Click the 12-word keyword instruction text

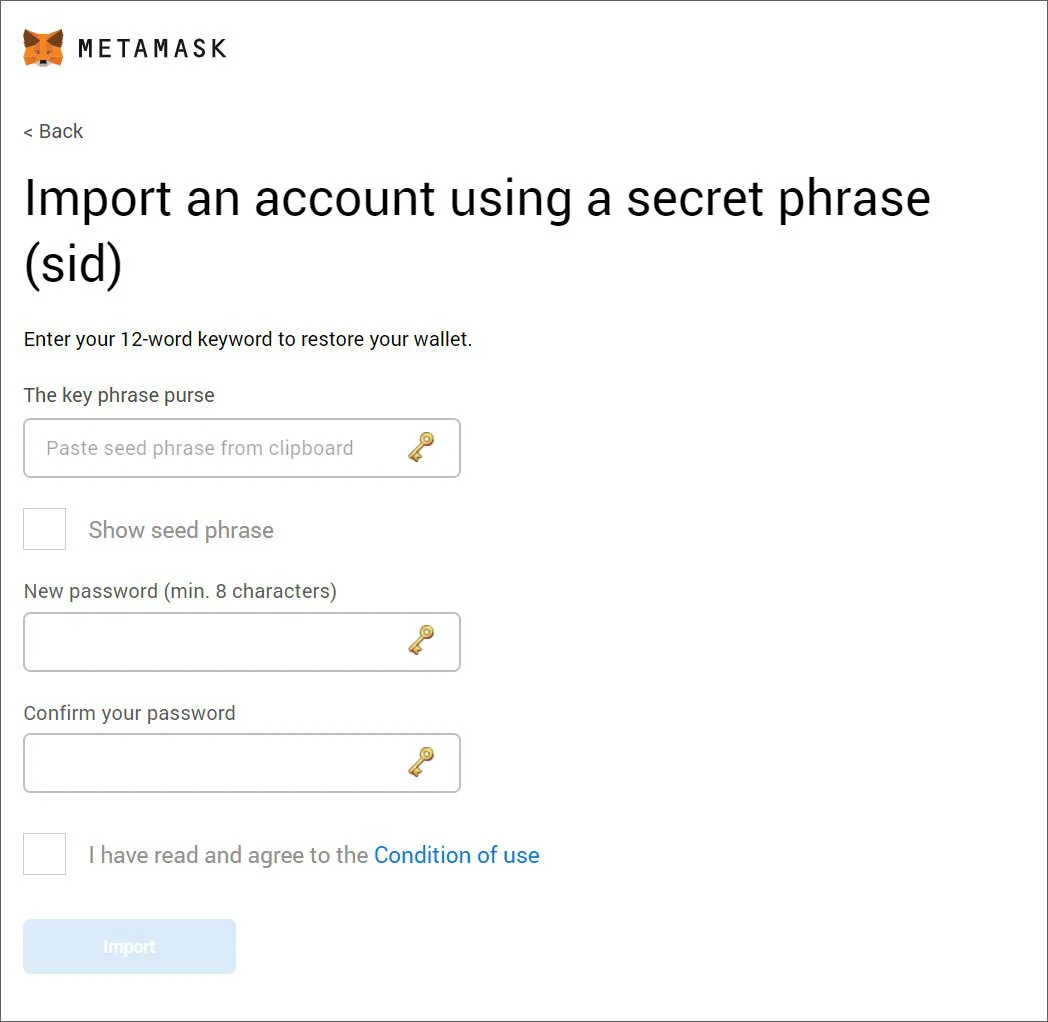click(248, 340)
